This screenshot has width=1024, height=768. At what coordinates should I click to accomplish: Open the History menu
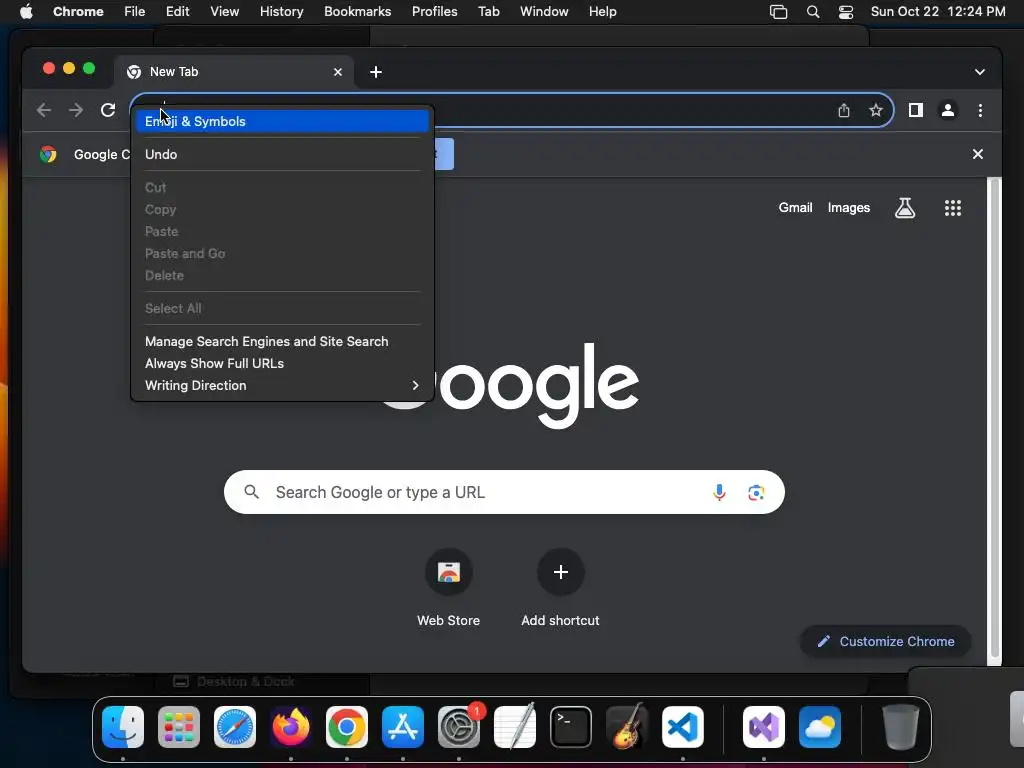coord(281,12)
